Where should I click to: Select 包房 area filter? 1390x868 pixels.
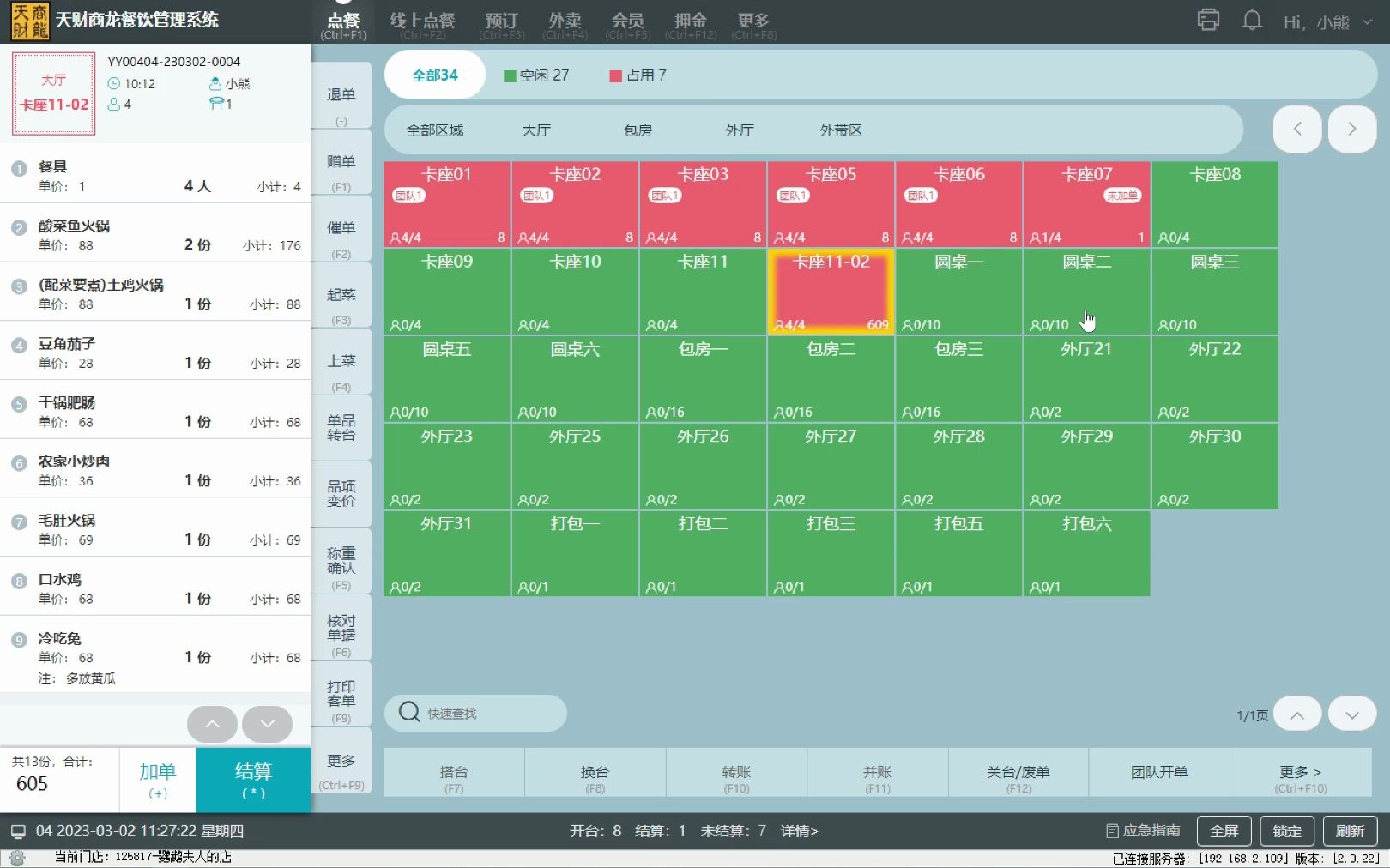pos(638,130)
